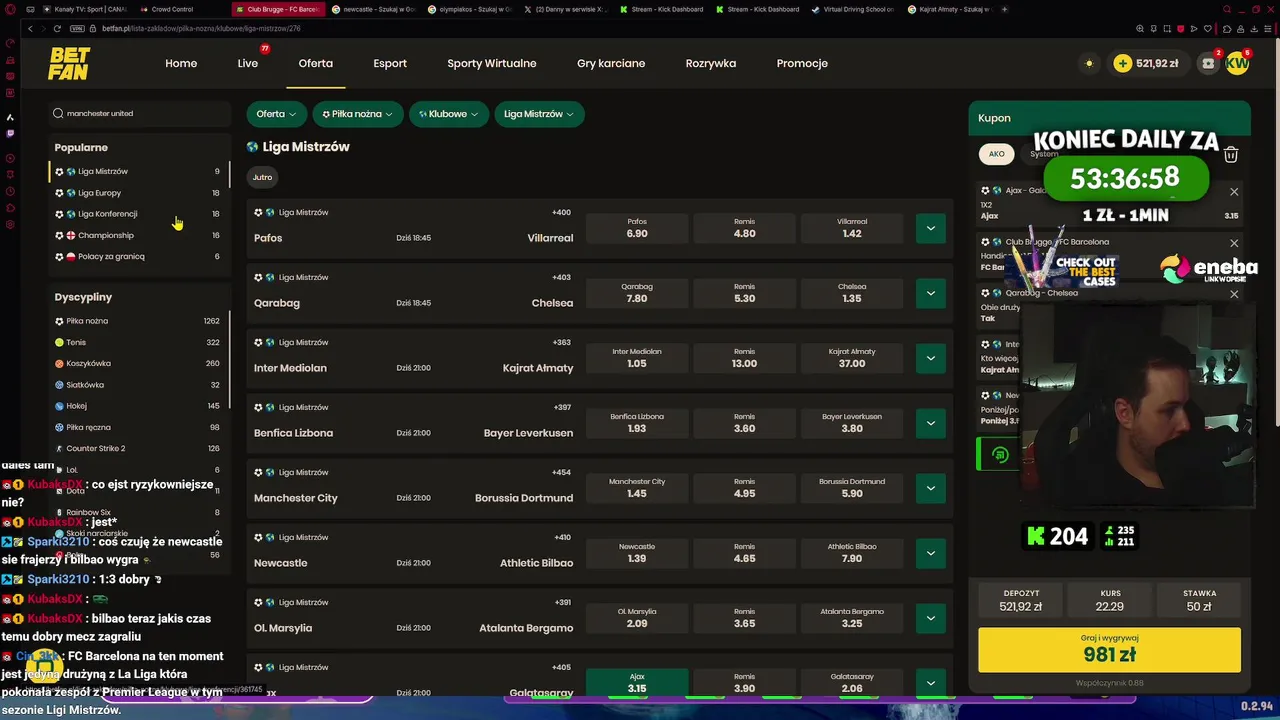This screenshot has width=1280, height=720.
Task: Expand more markets for Inter Mediolan match
Action: coord(930,358)
